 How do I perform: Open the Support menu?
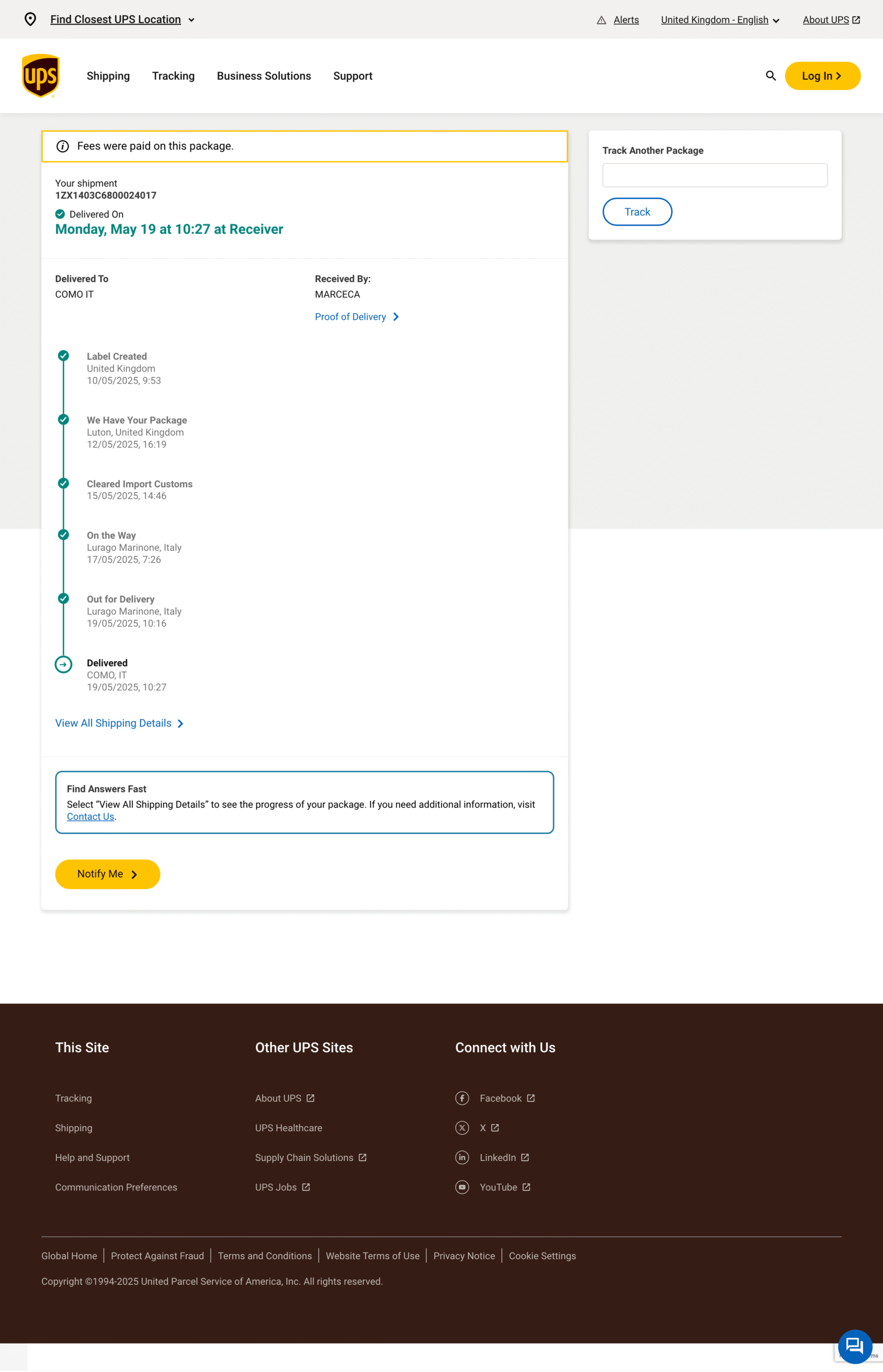pos(353,76)
